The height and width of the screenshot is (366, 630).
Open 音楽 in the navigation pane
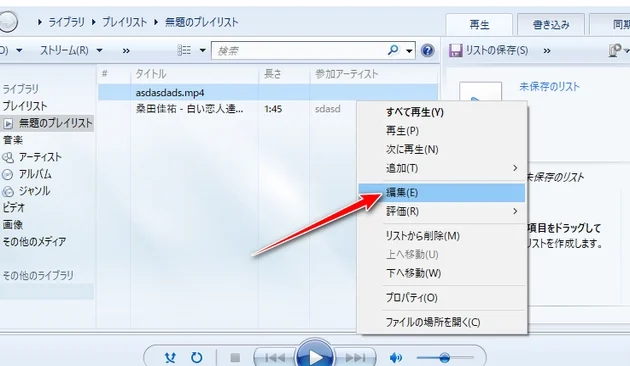point(13,140)
